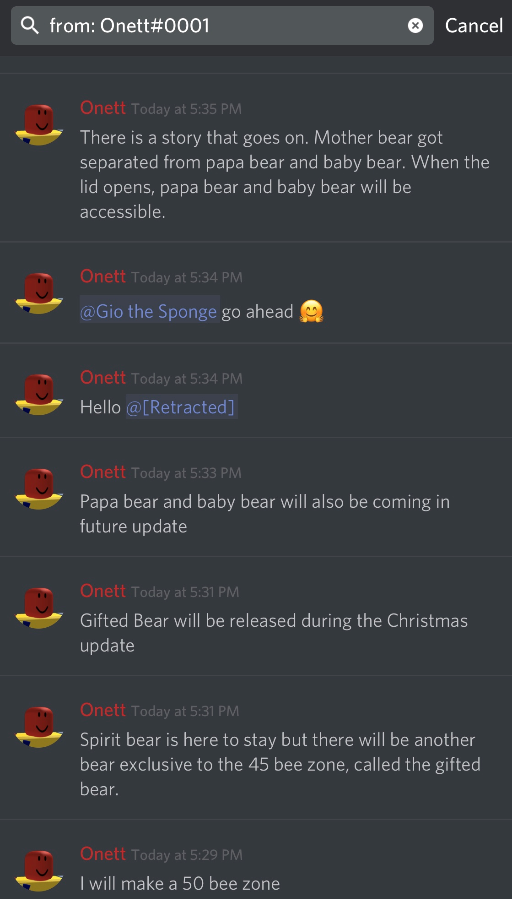Click the hugging face emoji

pos(311,311)
